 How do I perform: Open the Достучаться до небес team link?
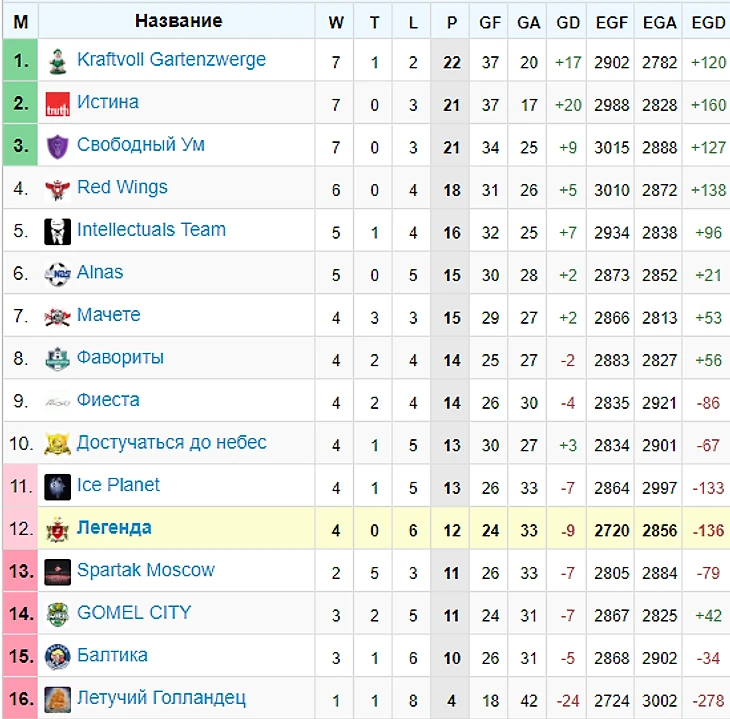tap(171, 442)
